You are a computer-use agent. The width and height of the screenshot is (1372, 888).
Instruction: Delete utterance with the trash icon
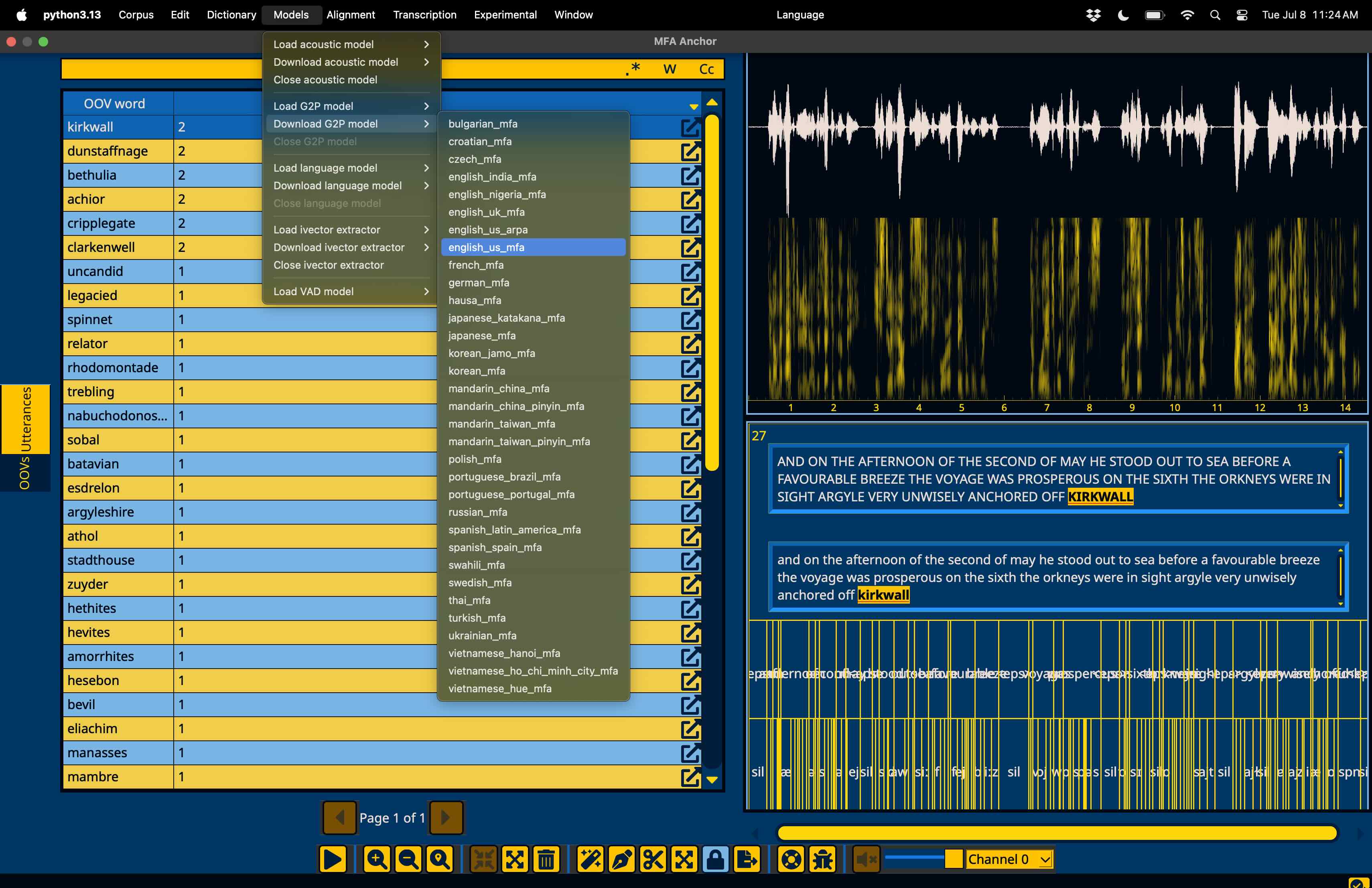click(546, 860)
